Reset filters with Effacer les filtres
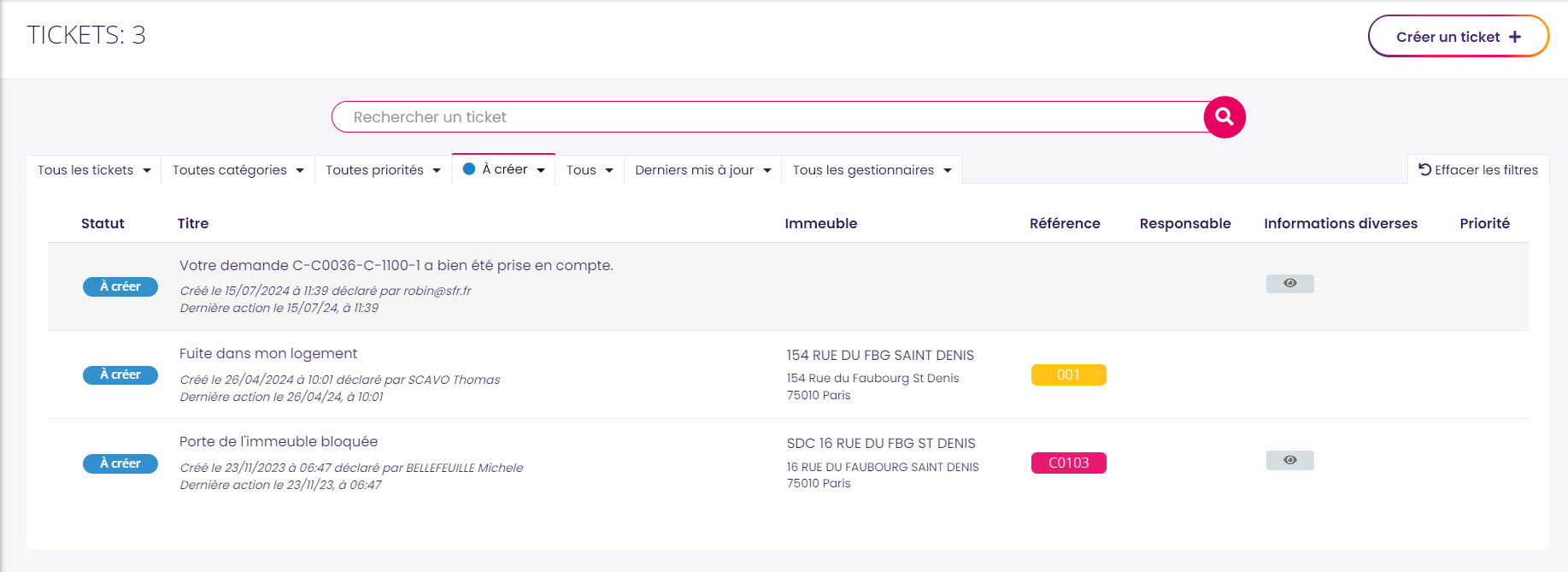 1478,170
